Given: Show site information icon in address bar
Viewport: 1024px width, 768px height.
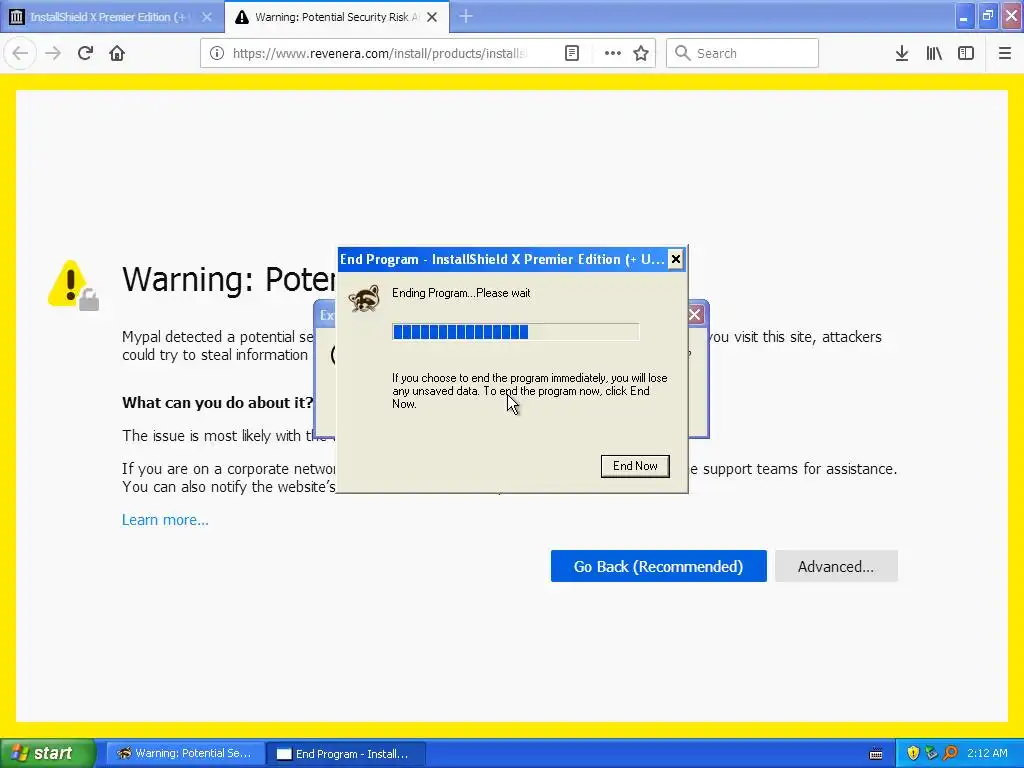Looking at the screenshot, I should tap(217, 54).
